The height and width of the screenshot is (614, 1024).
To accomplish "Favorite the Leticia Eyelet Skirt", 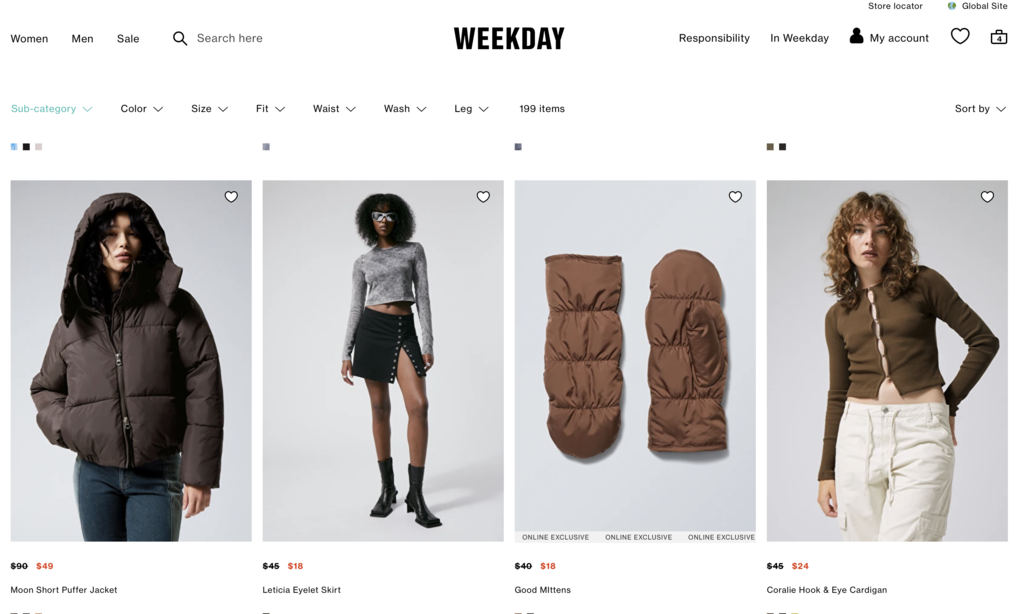I will (x=483, y=197).
